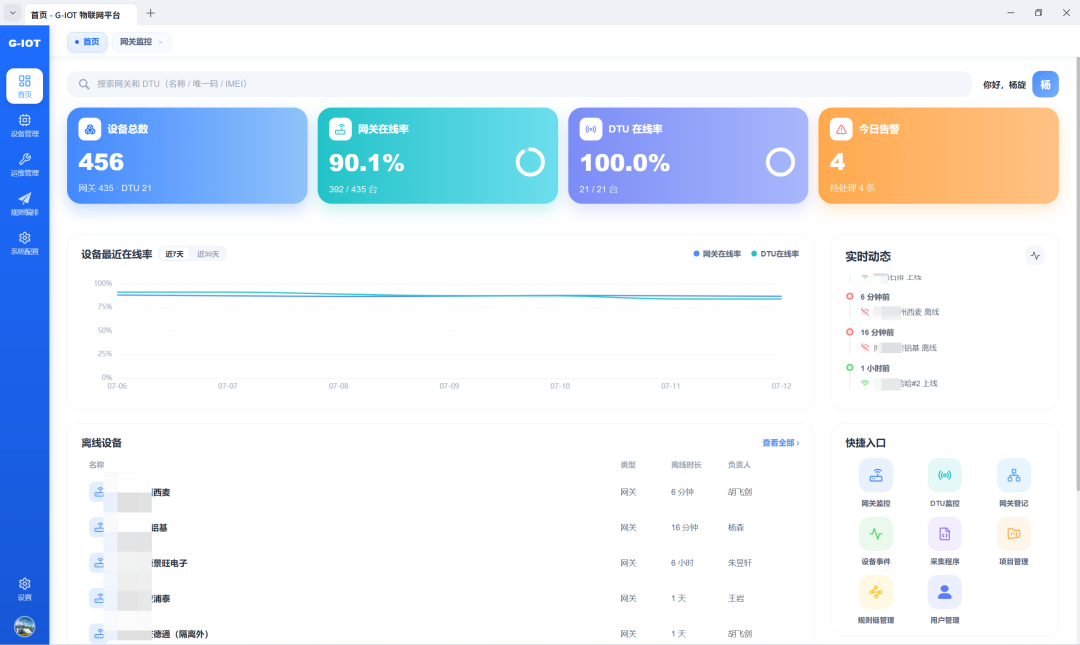Screen dimensions: 1080x645
Task: Open 设备管理 in the sidebar
Action: pos(25,125)
